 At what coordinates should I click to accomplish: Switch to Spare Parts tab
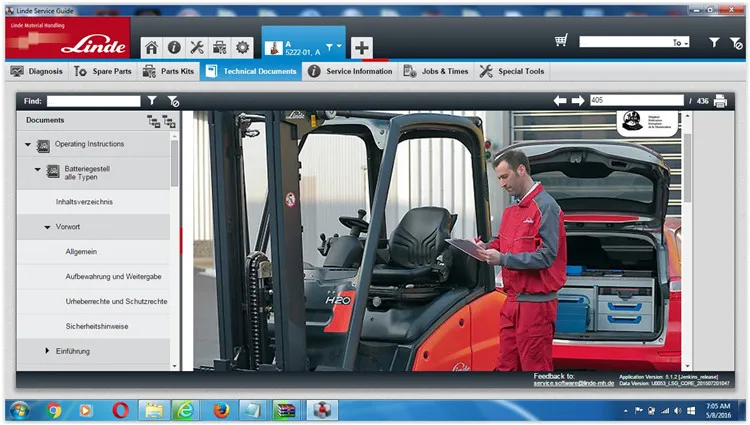point(103,71)
